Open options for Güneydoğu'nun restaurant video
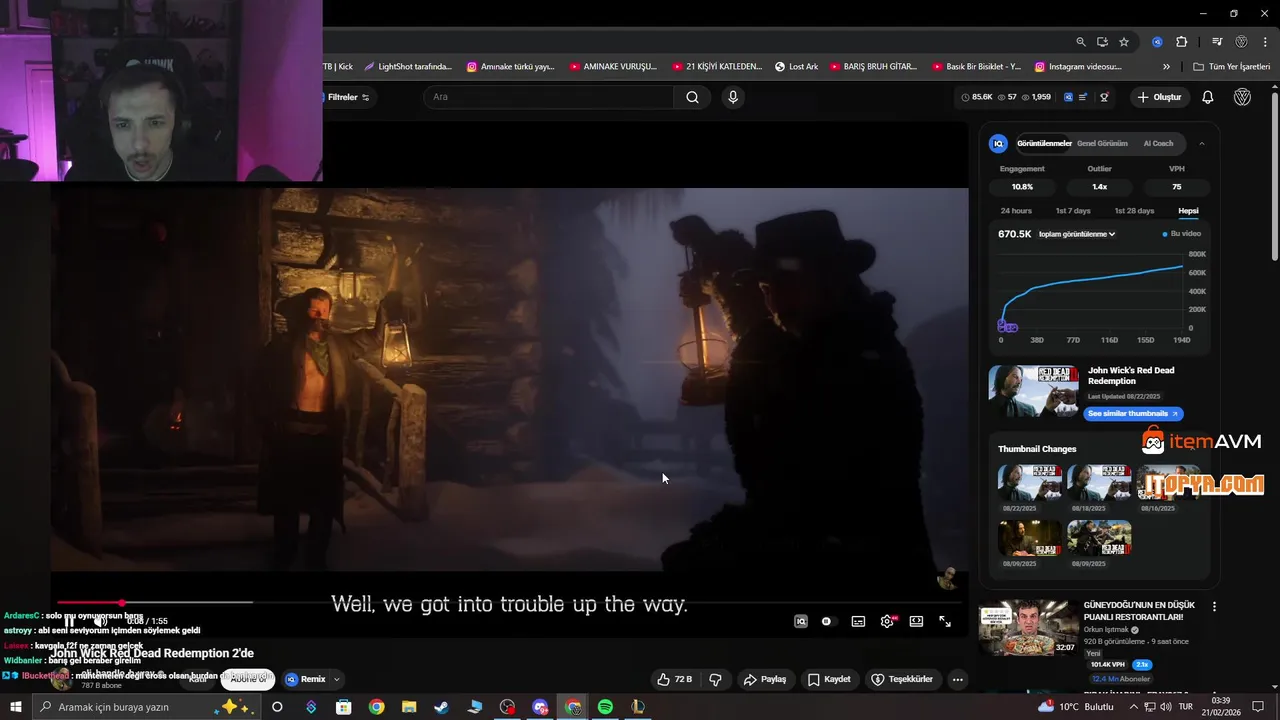This screenshot has width=1280, height=720. pos(1214,607)
